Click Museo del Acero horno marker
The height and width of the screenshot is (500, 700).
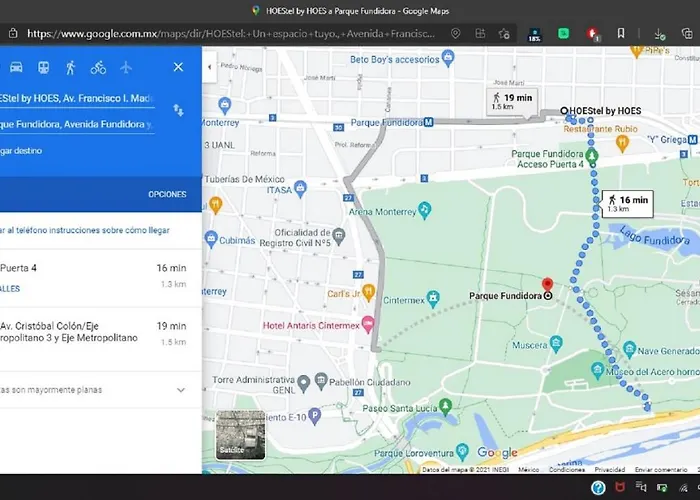coord(597,371)
